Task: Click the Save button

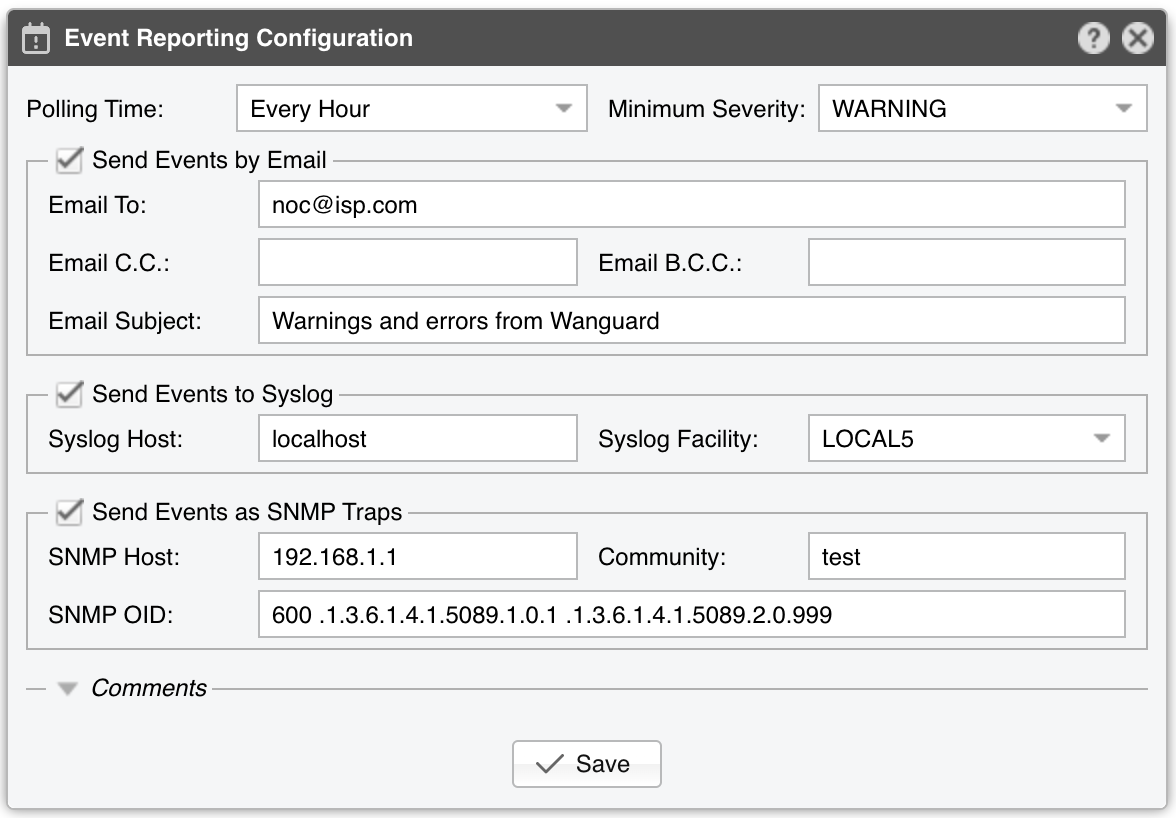Action: (586, 764)
